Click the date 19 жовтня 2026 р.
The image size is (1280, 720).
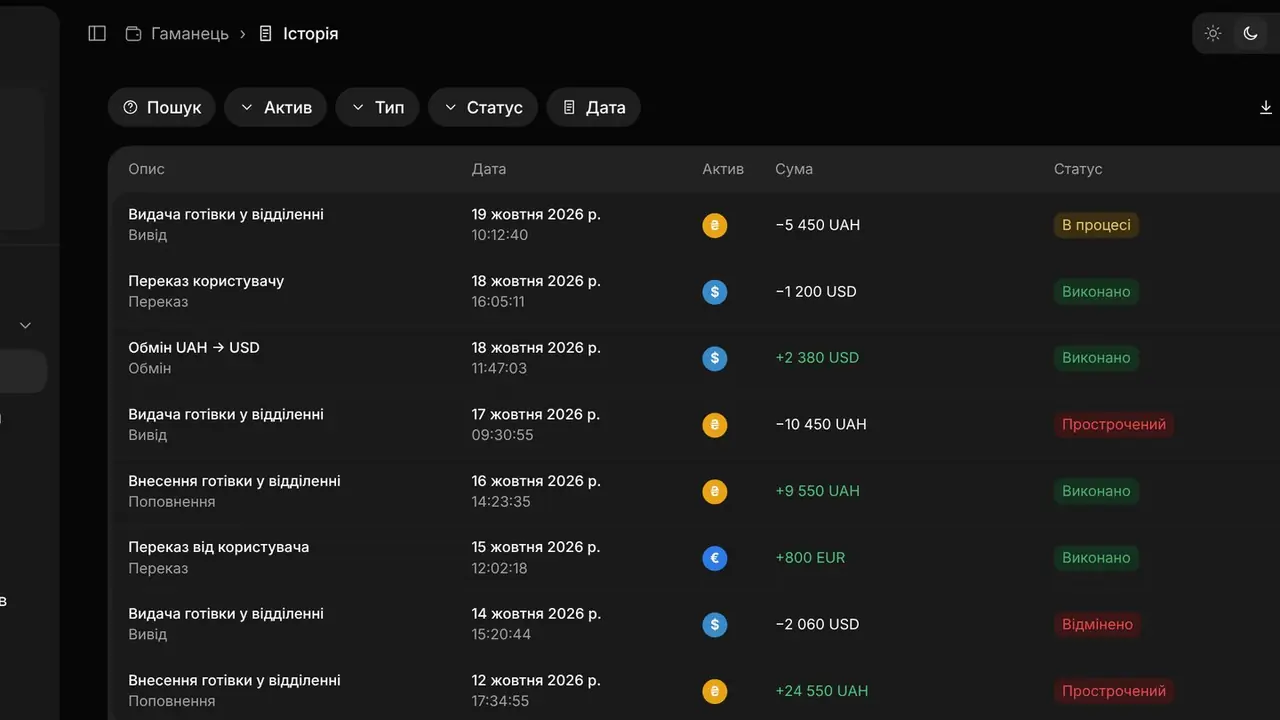[536, 214]
